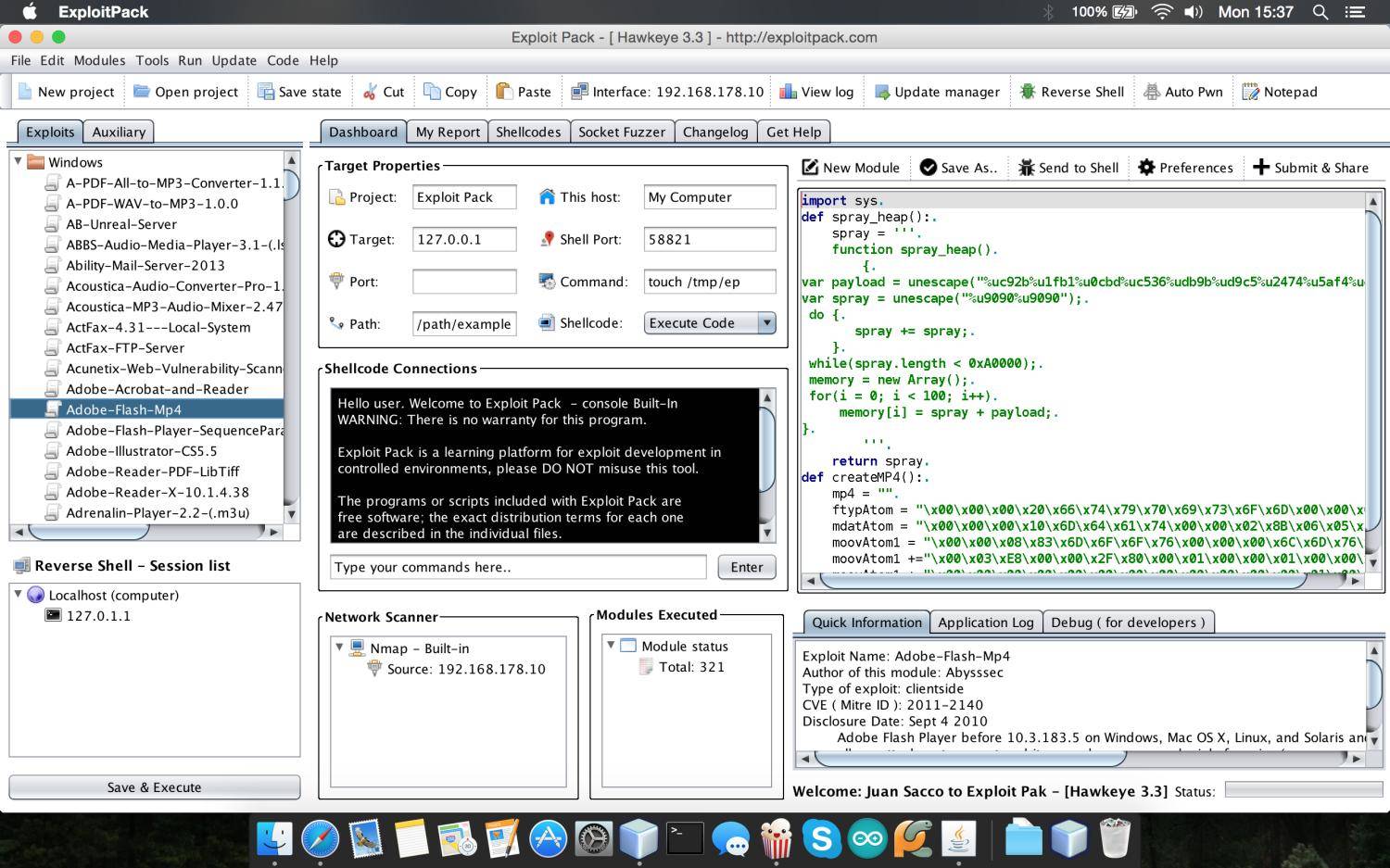Collapse the Windows exploit tree
The height and width of the screenshot is (868, 1390).
17,161
